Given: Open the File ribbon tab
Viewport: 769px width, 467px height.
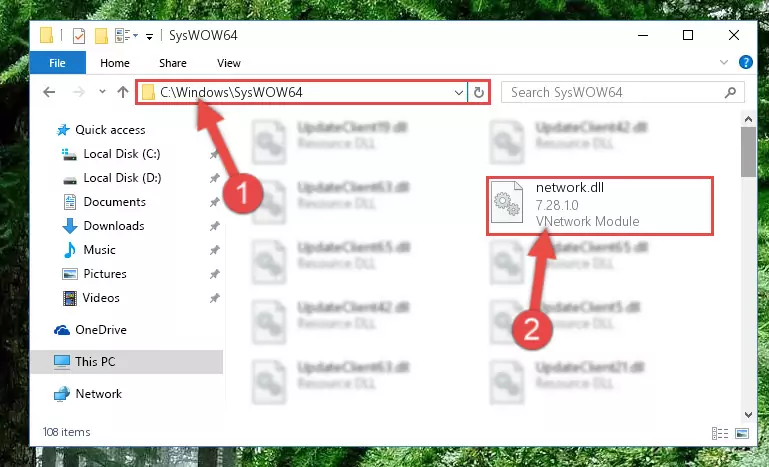Looking at the screenshot, I should (x=57, y=63).
